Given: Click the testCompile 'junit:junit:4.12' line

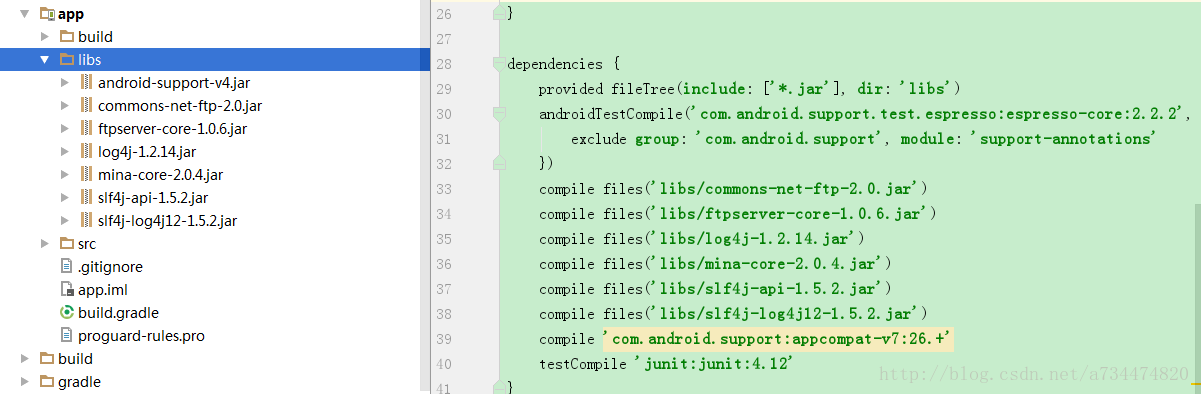Looking at the screenshot, I should [x=666, y=364].
